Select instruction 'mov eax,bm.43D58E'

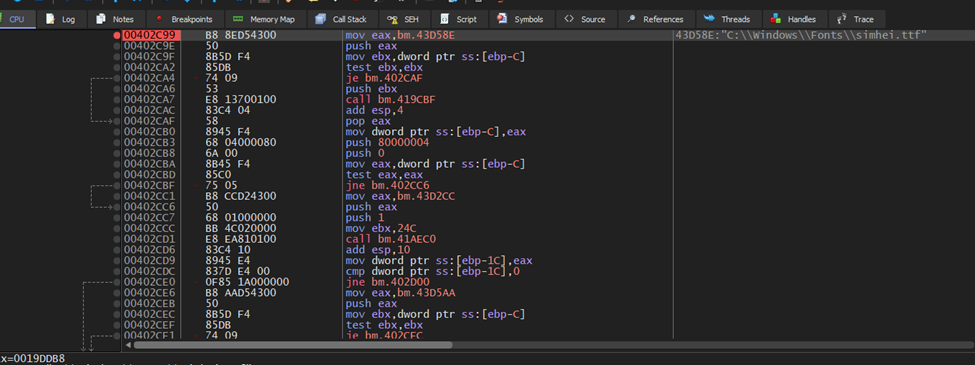[400, 35]
